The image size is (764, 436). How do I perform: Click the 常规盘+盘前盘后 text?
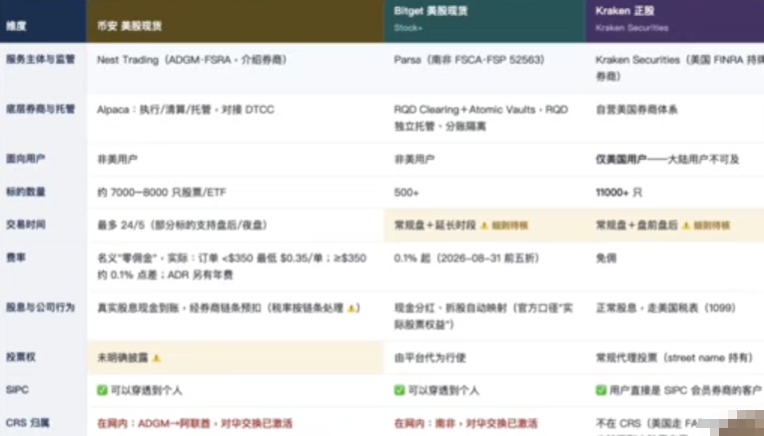(x=636, y=225)
